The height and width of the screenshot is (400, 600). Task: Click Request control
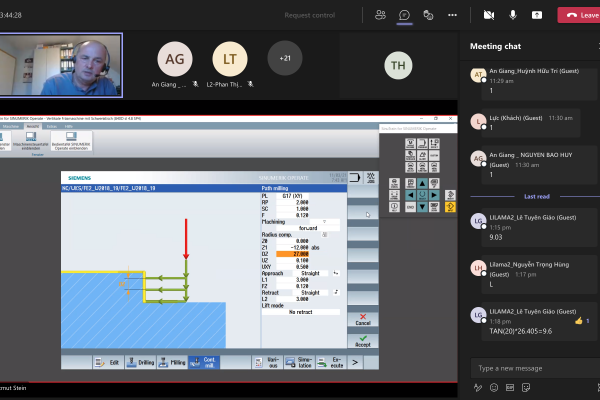(x=309, y=15)
